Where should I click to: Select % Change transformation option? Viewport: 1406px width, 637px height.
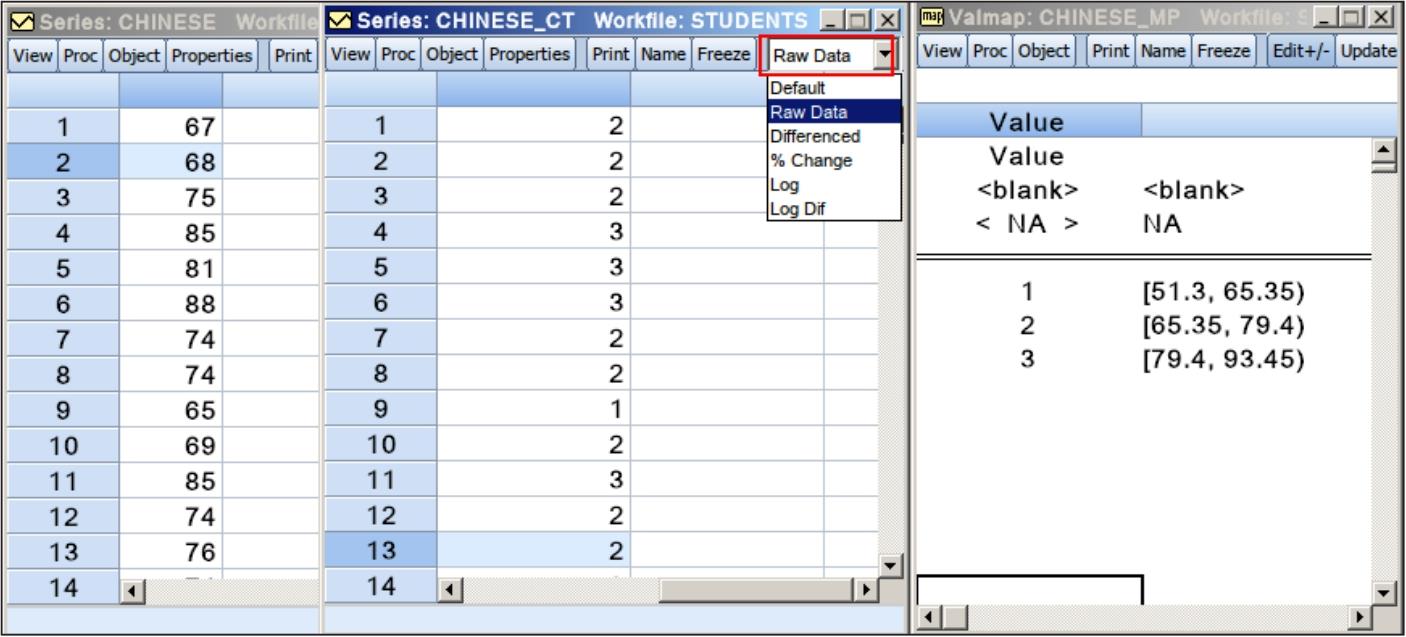point(834,160)
